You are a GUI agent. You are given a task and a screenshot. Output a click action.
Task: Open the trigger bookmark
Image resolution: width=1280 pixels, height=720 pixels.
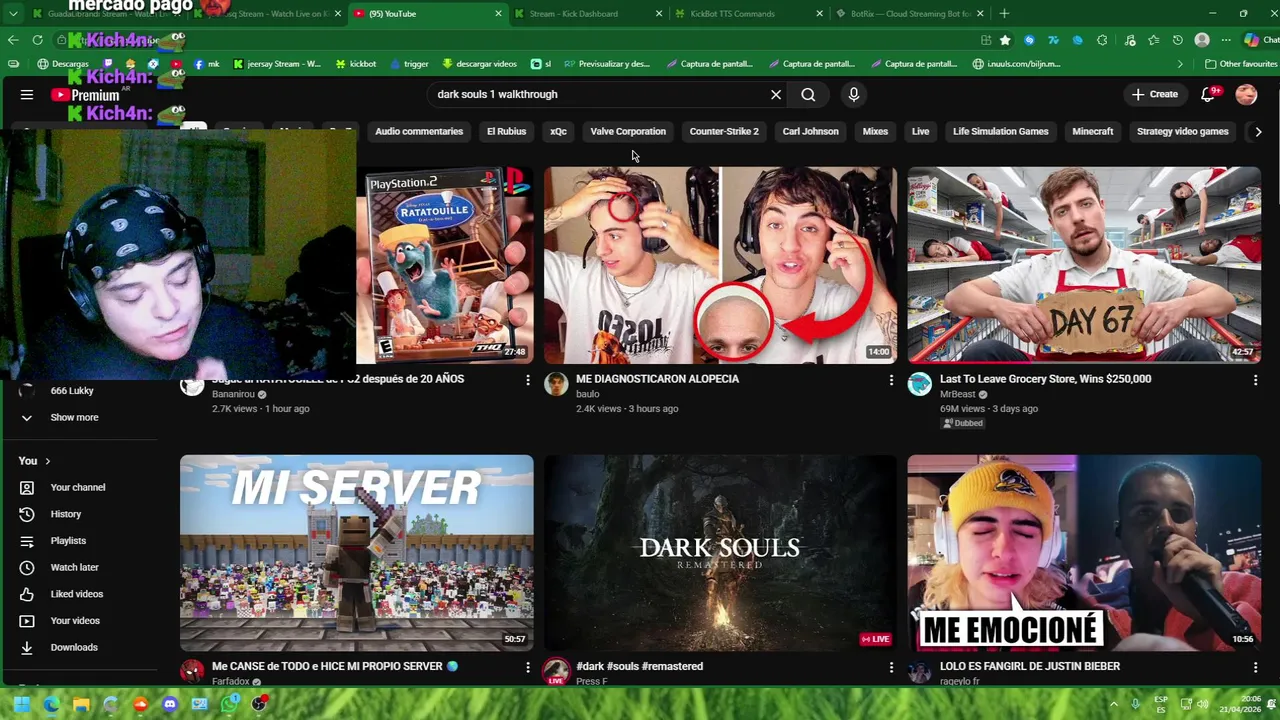coord(409,64)
